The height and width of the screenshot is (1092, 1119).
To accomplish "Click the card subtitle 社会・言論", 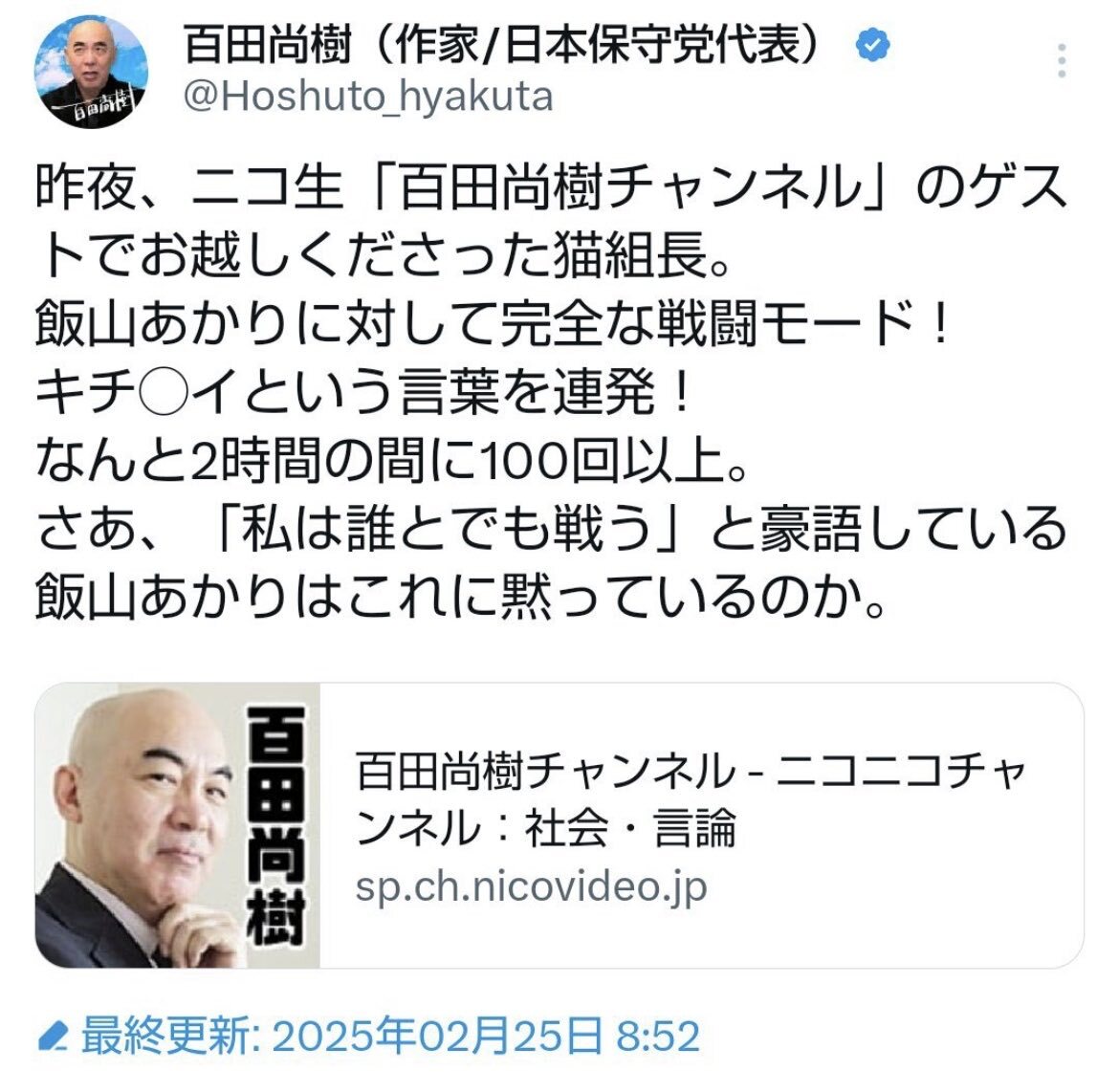I will pyautogui.click(x=630, y=829).
